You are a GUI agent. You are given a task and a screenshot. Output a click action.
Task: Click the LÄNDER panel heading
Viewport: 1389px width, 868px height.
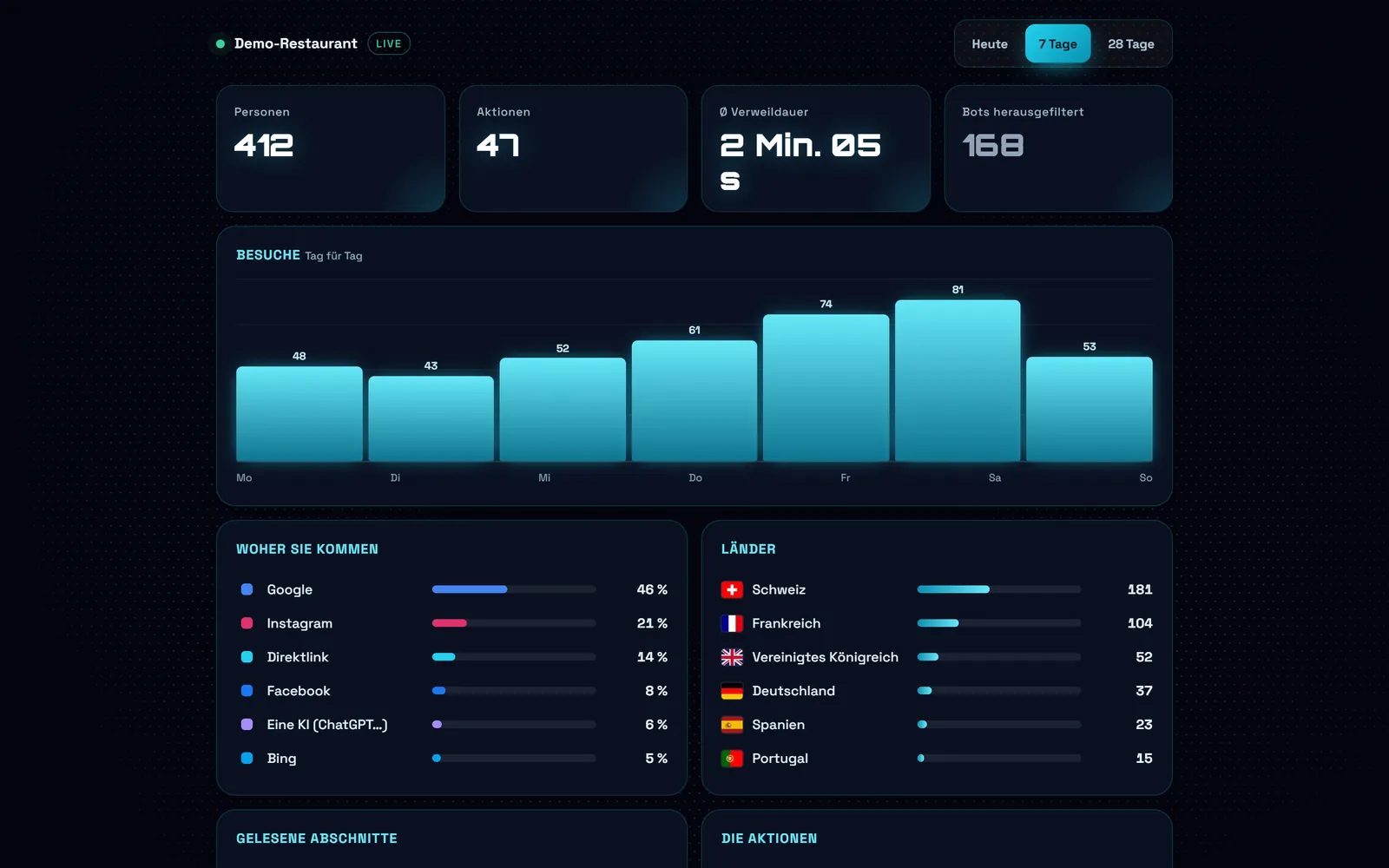tap(748, 549)
